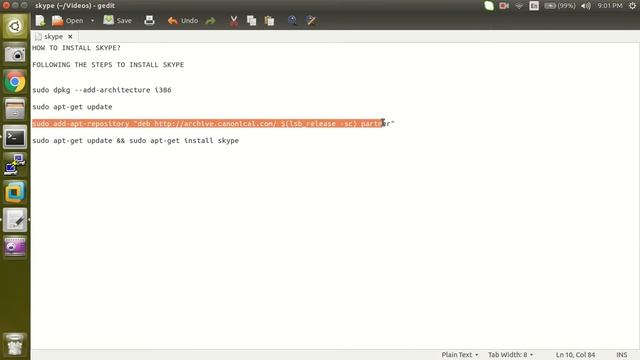Image resolution: width=640 pixels, height=360 pixels.
Task: Open Google Chrome from the launcher
Action: (x=15, y=82)
